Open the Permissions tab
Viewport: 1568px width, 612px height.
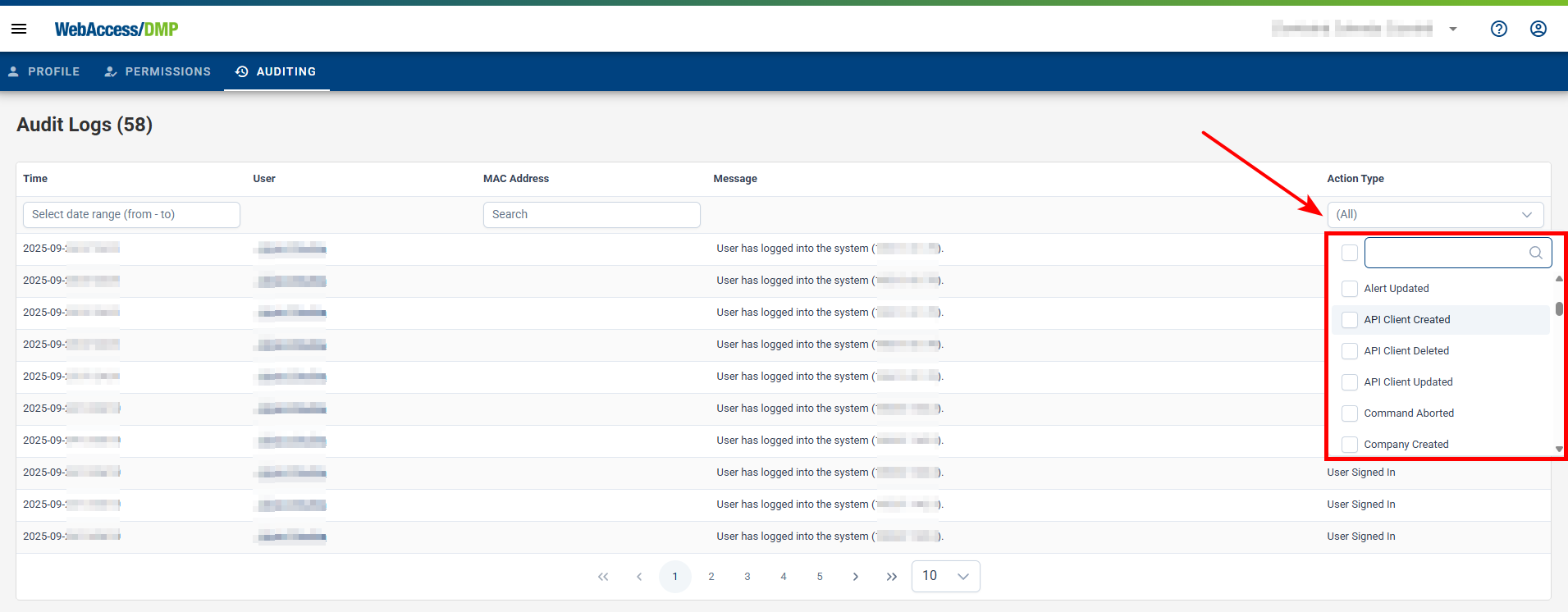[x=158, y=71]
